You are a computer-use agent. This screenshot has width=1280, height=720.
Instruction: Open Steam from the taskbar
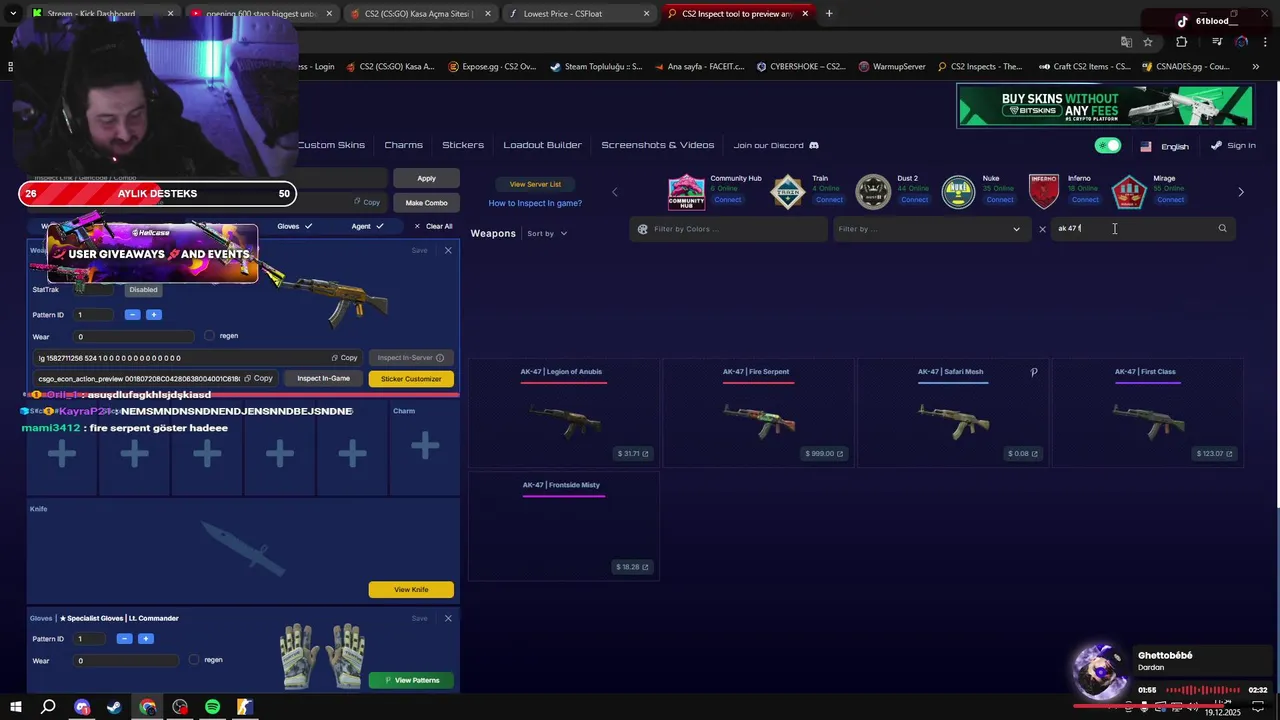[x=114, y=707]
